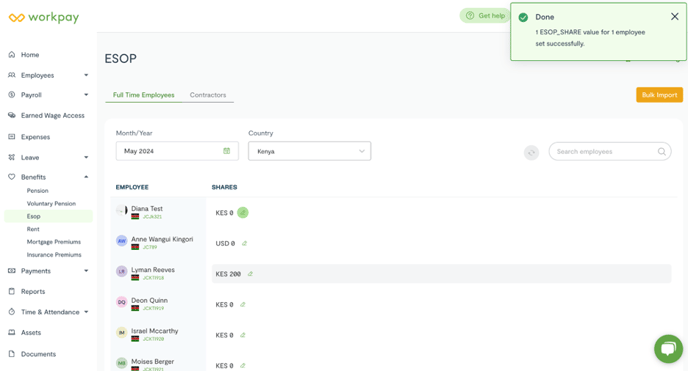Image resolution: width=688 pixels, height=371 pixels.
Task: Switch to the Contractors tab
Action: (x=208, y=95)
